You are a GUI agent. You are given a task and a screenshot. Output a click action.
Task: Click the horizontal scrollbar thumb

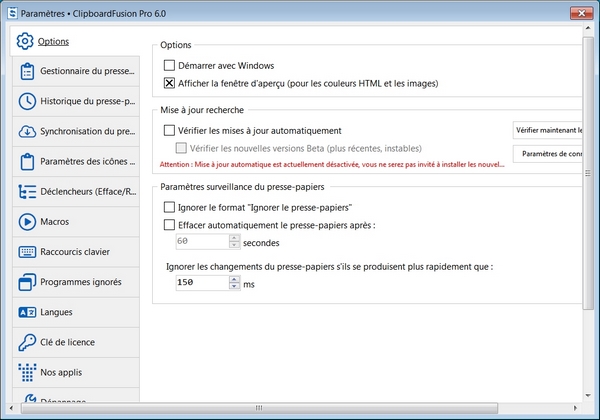[259, 408]
